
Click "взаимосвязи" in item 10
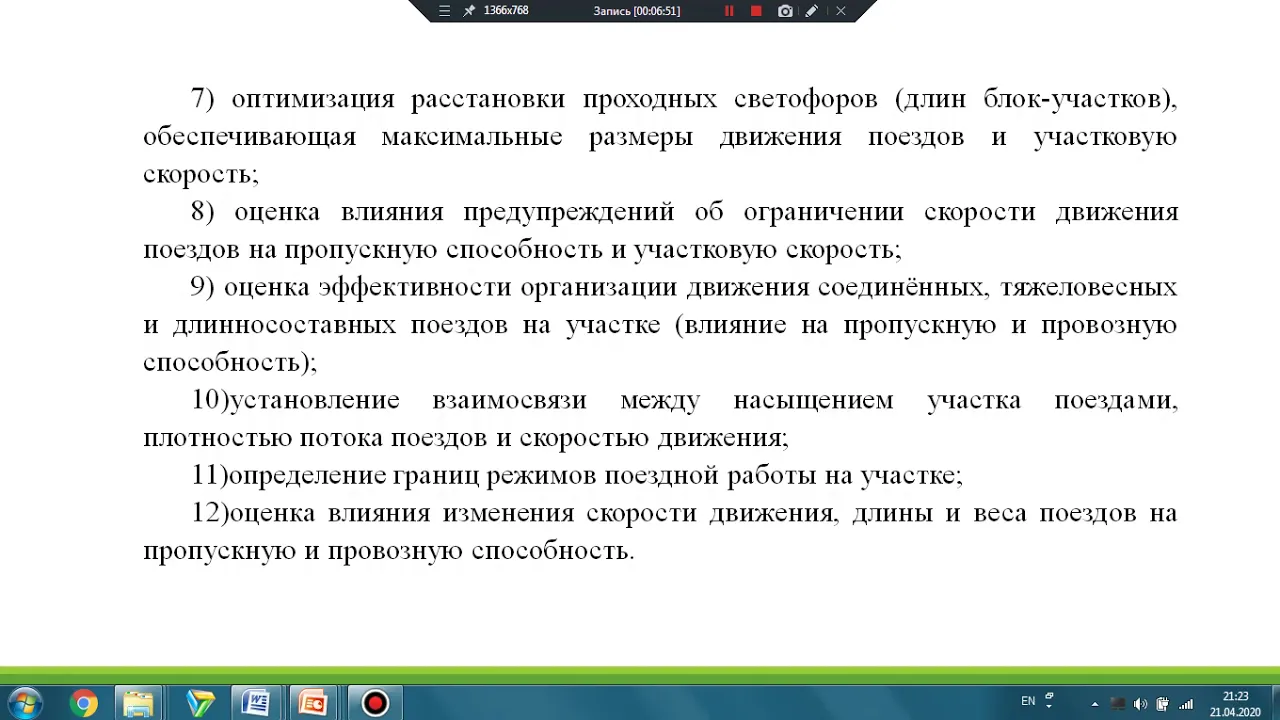[x=509, y=400]
